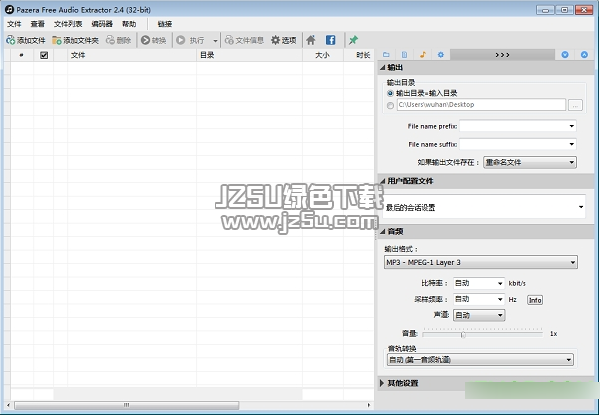Open the 声道 (channels) dropdown
Image resolution: width=600 pixels, height=415 pixels.
coord(479,315)
